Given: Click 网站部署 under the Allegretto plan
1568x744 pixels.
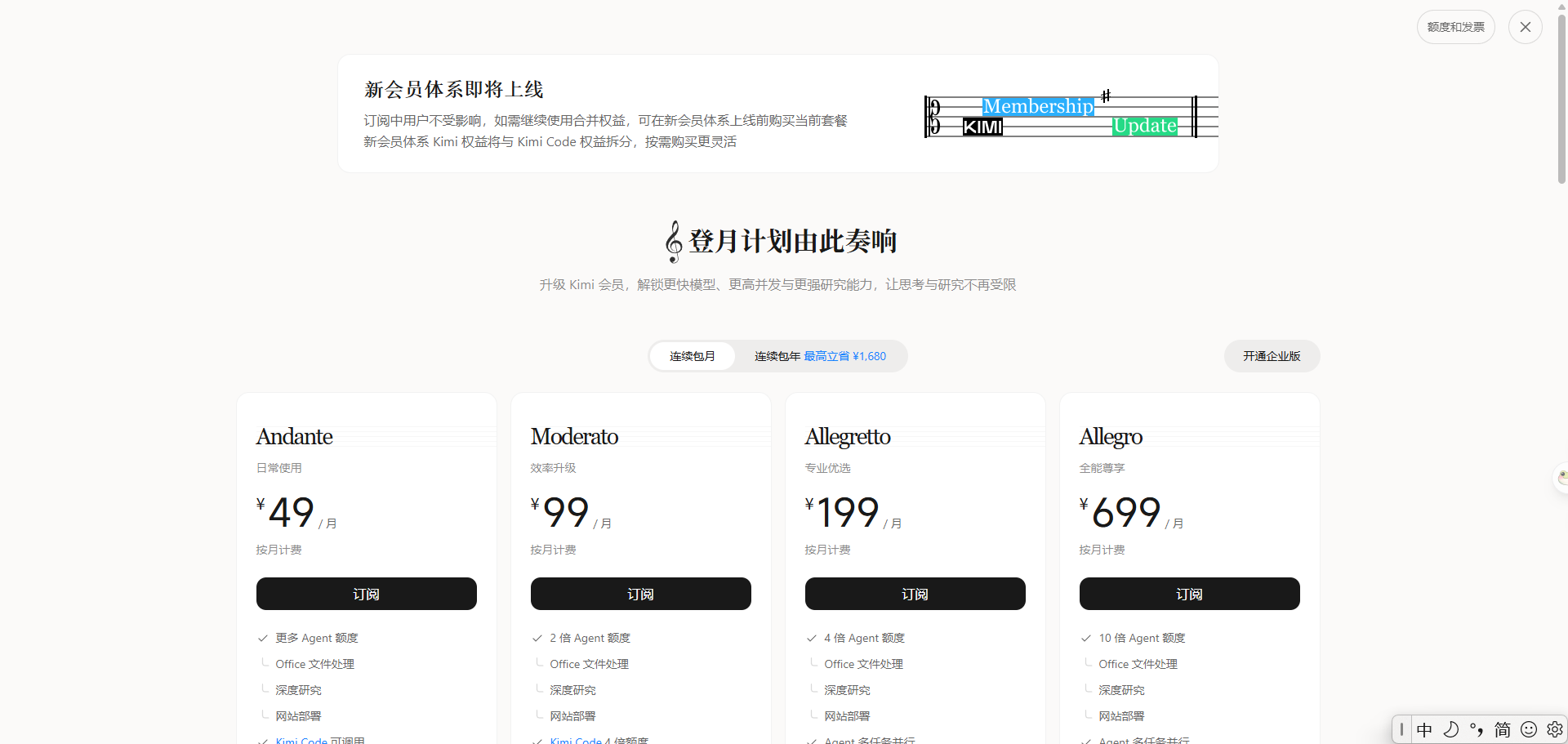Looking at the screenshot, I should pyautogui.click(x=848, y=716).
